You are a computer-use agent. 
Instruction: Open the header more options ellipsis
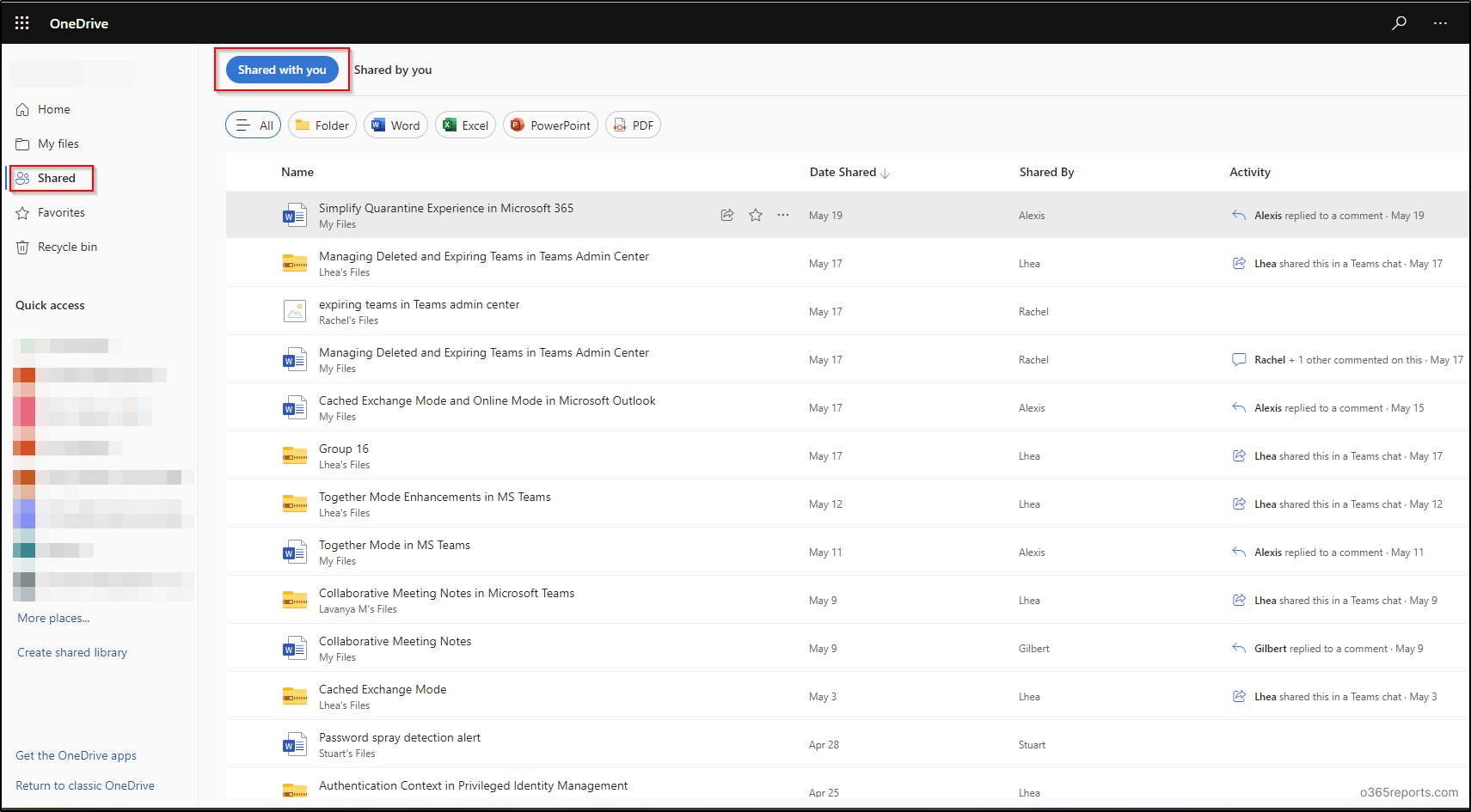click(1440, 23)
